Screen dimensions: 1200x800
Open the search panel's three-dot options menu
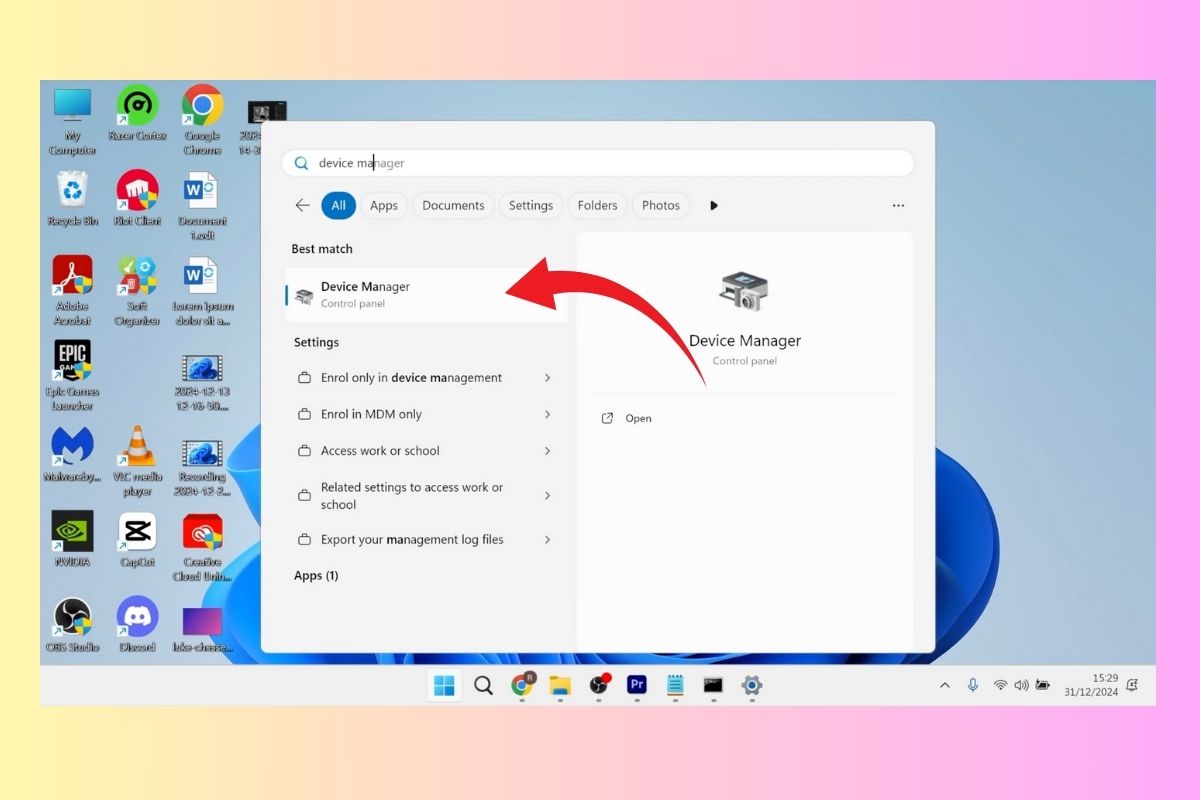(898, 206)
